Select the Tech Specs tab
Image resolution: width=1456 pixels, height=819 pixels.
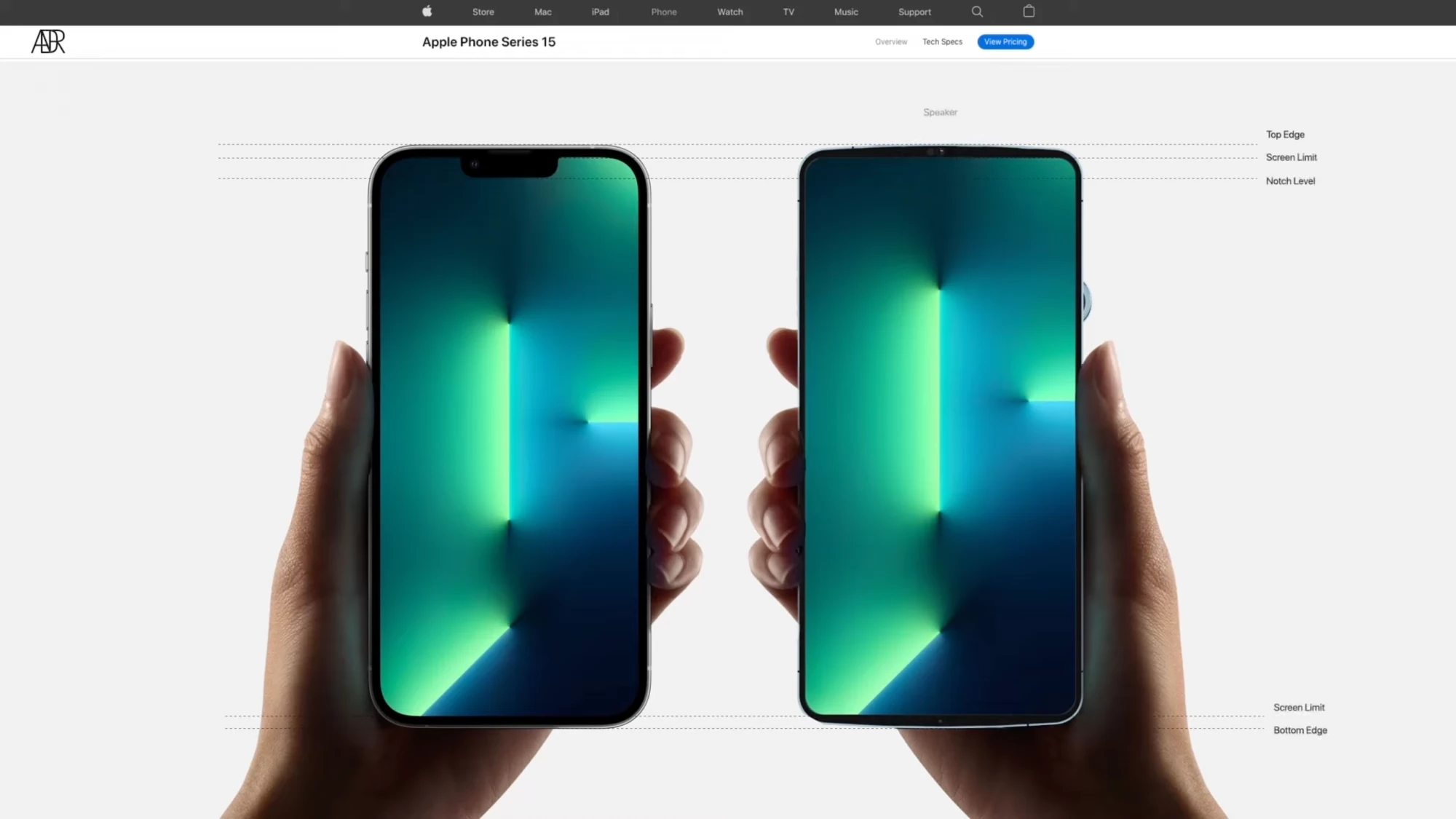pyautogui.click(x=942, y=42)
